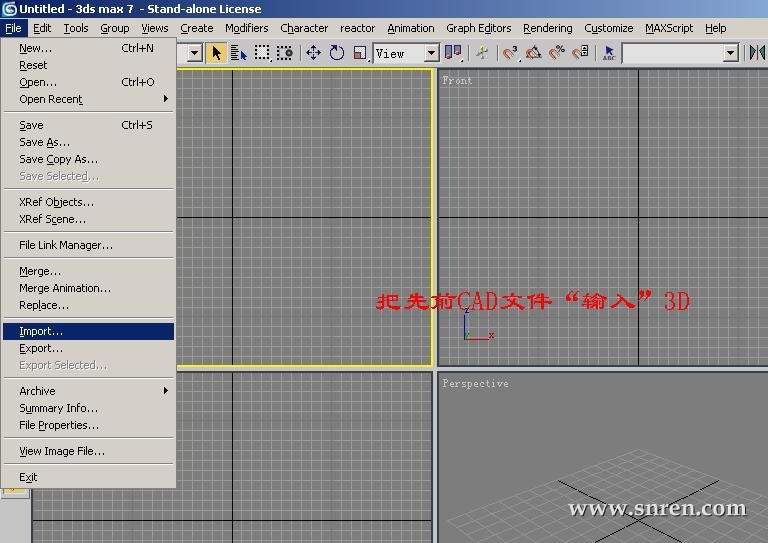Open the named selection set dropdown field
This screenshot has width=768, height=543.
(x=679, y=53)
